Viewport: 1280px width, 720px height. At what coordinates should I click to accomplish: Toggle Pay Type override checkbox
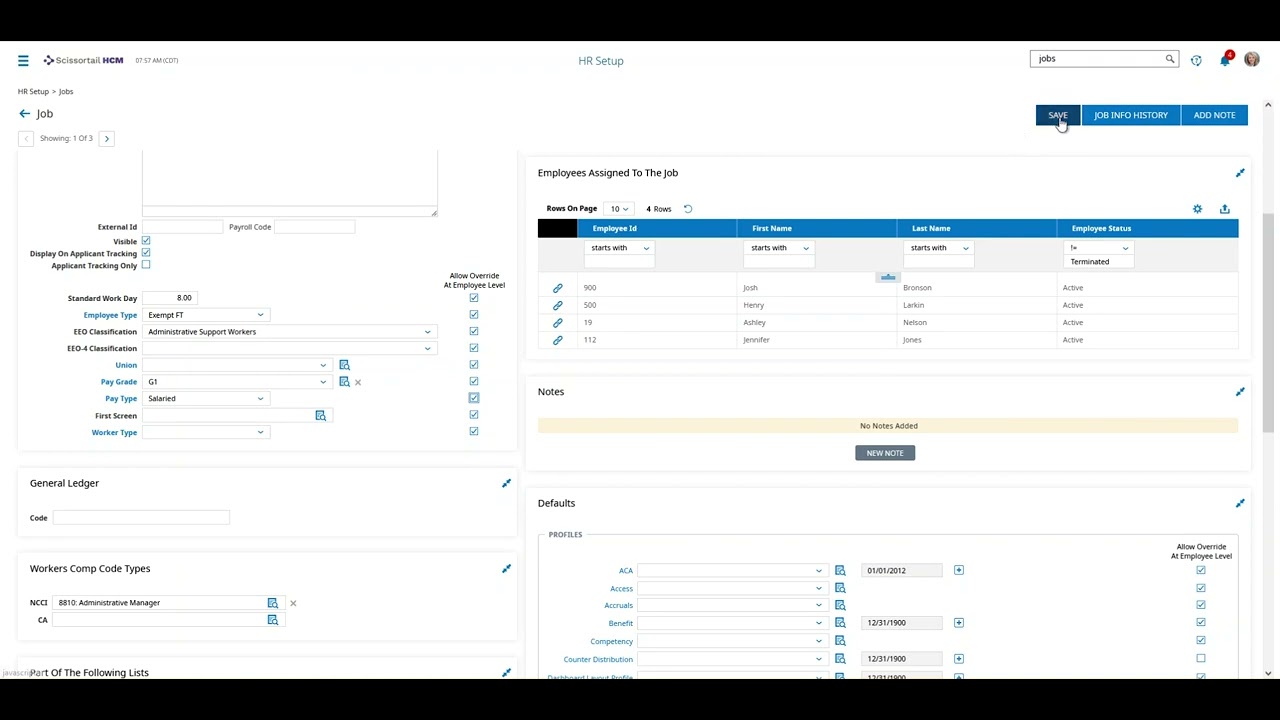click(474, 398)
